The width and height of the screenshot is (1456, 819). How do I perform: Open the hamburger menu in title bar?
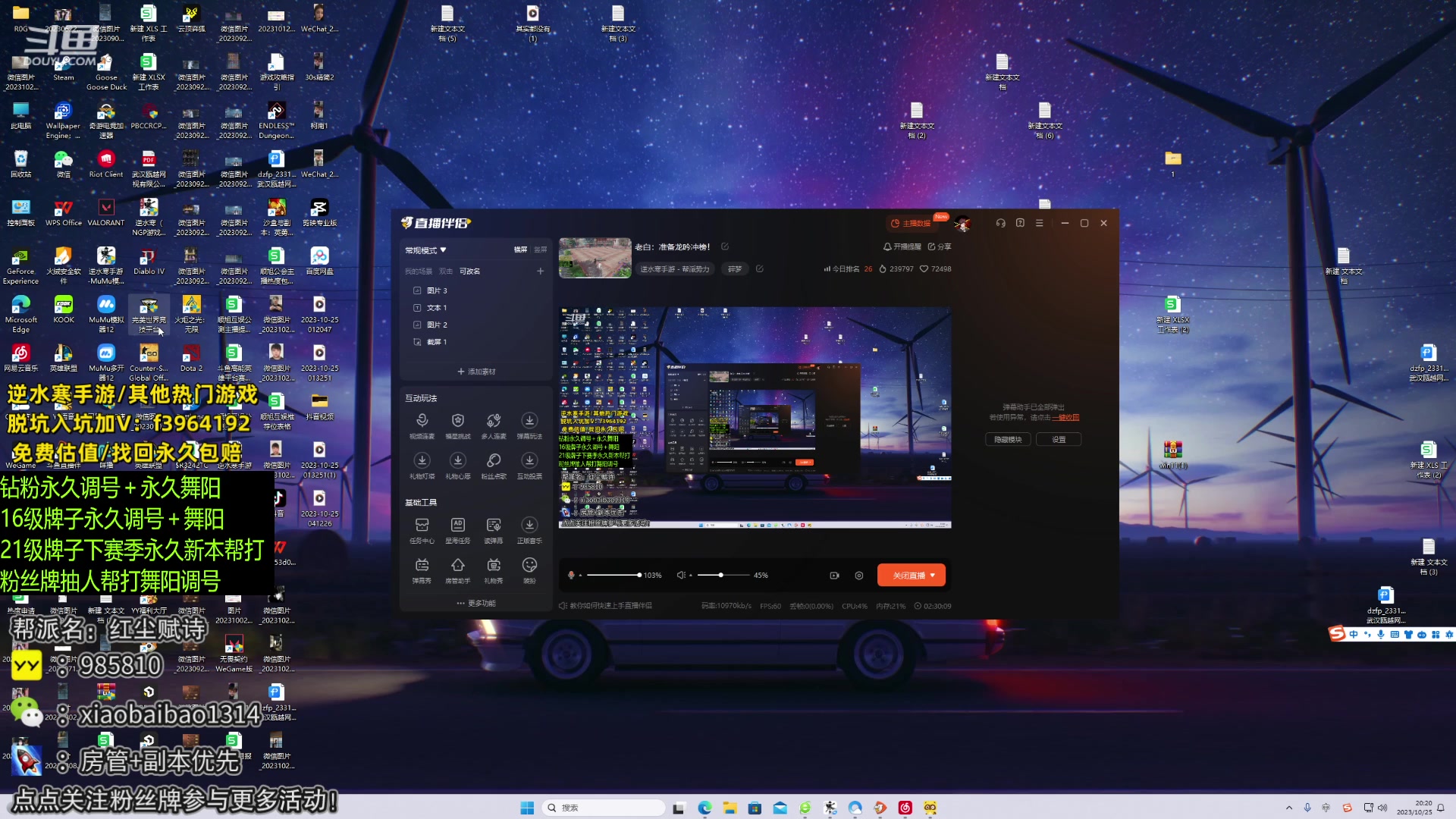click(x=1039, y=223)
